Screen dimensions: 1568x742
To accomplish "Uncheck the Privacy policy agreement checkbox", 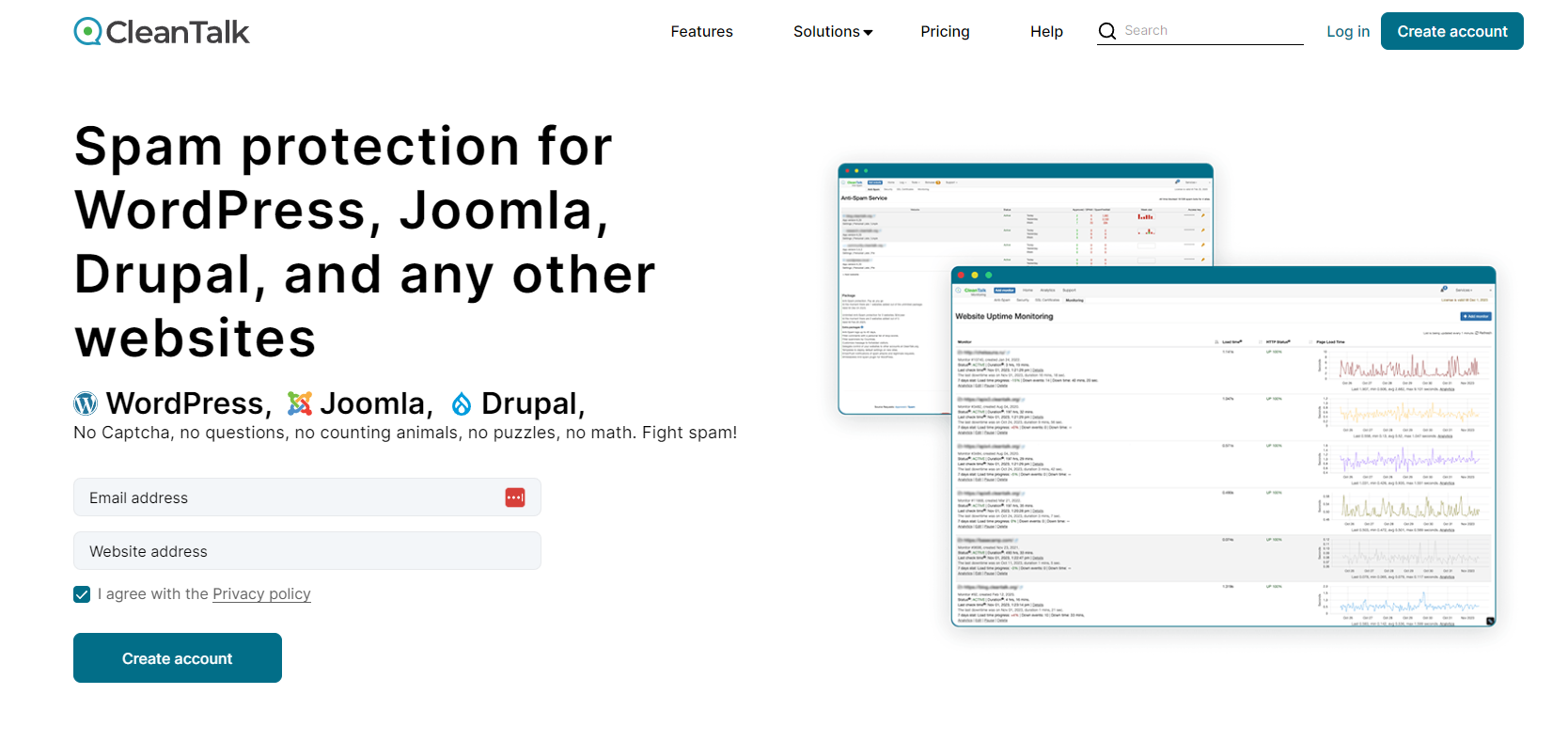I will click(x=82, y=594).
